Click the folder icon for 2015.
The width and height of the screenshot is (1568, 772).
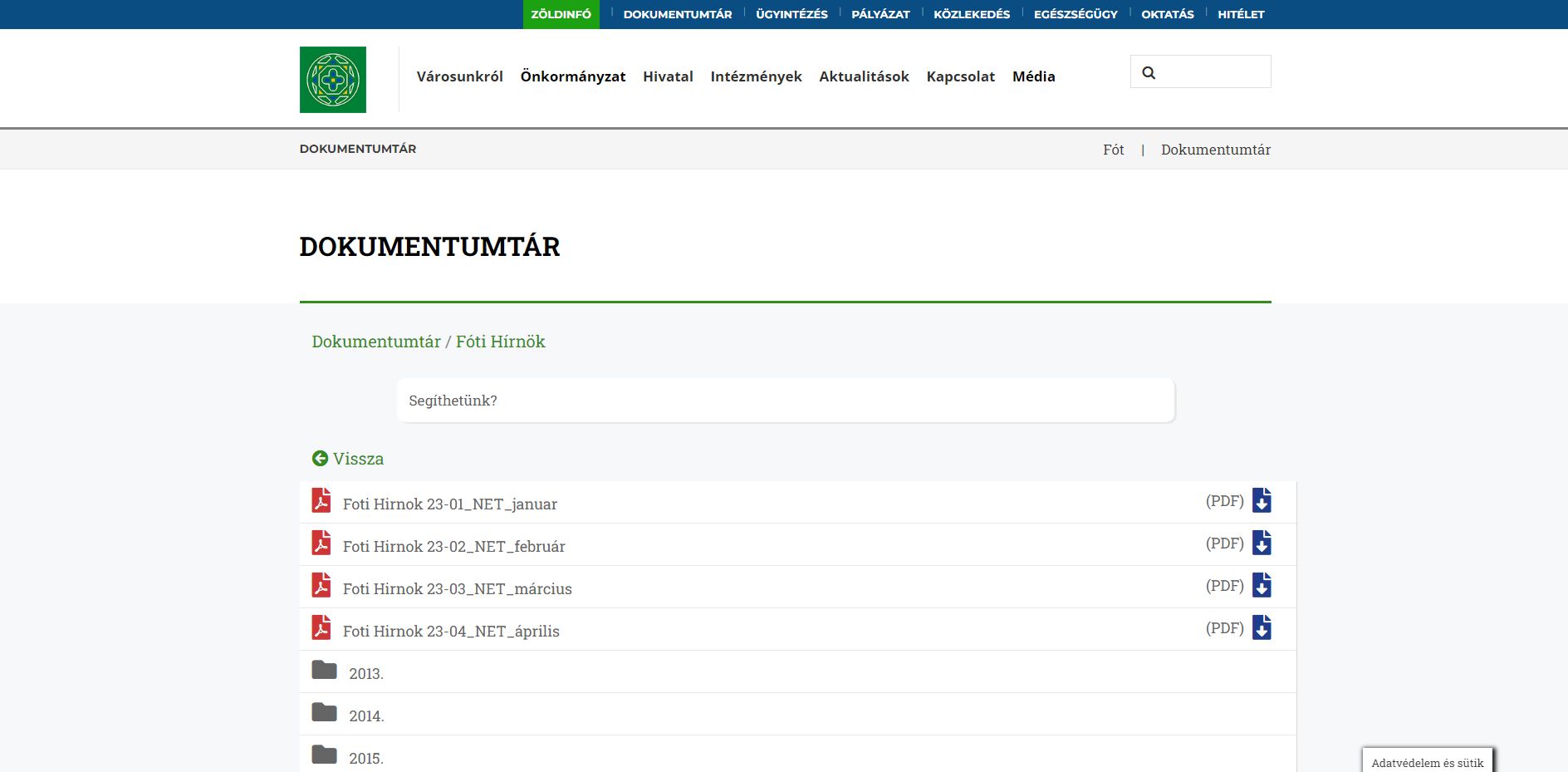point(324,755)
